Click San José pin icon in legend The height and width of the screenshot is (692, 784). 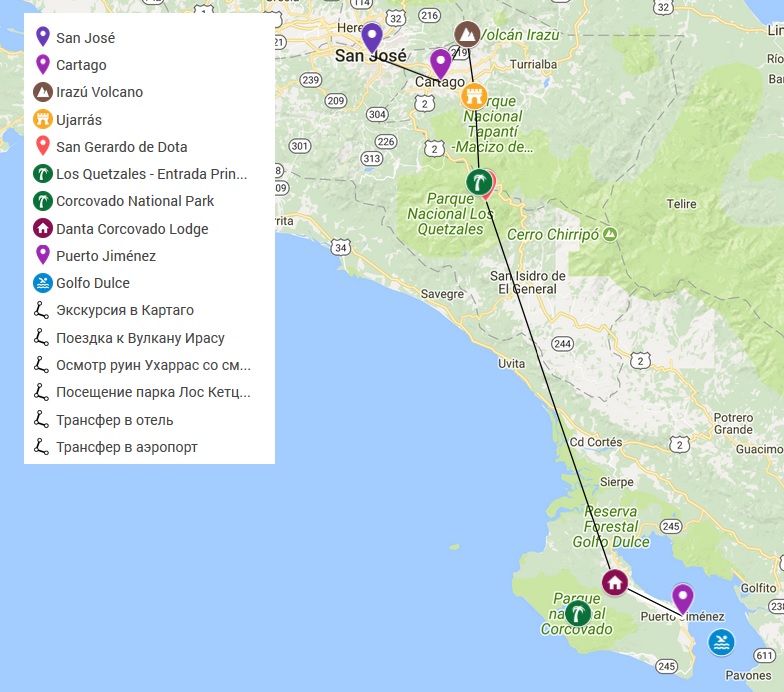(43, 37)
